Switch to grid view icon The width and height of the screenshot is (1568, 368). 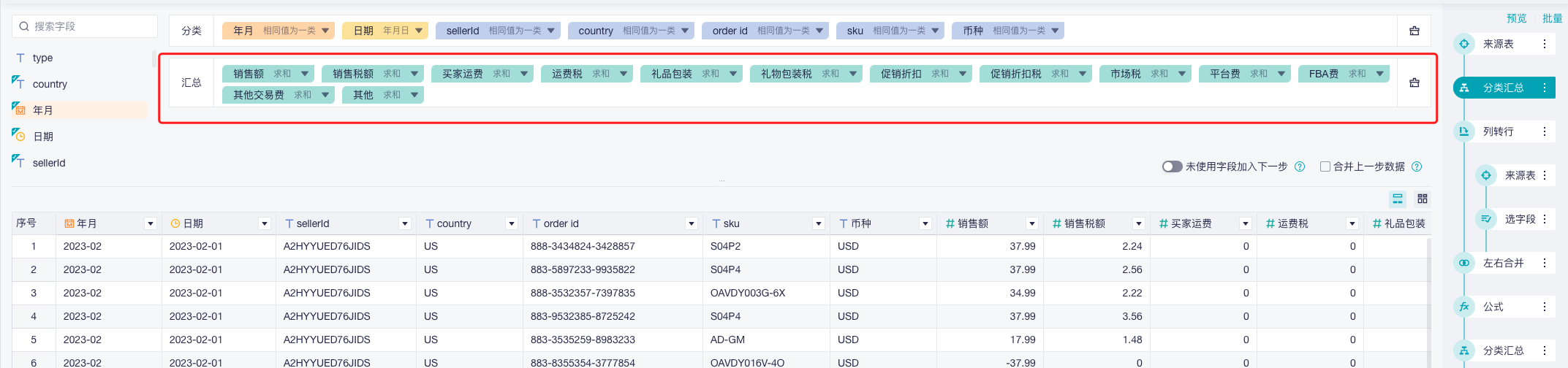(1422, 199)
